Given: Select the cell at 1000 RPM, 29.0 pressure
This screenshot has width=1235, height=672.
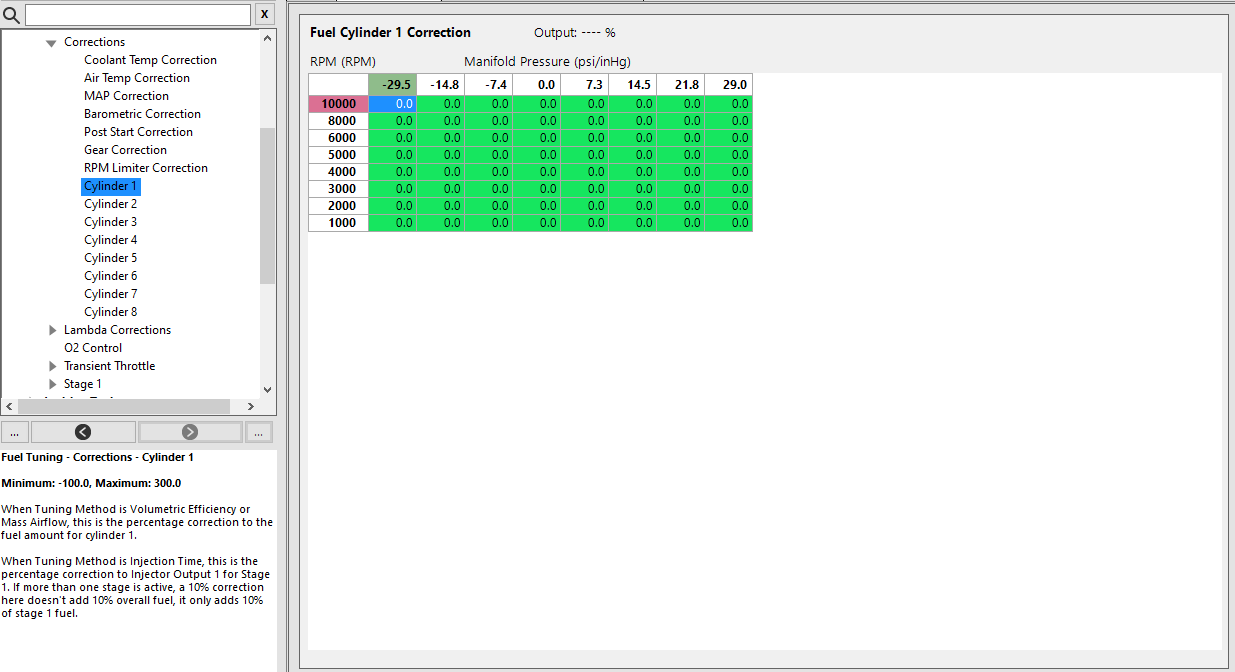Looking at the screenshot, I should click(x=729, y=223).
